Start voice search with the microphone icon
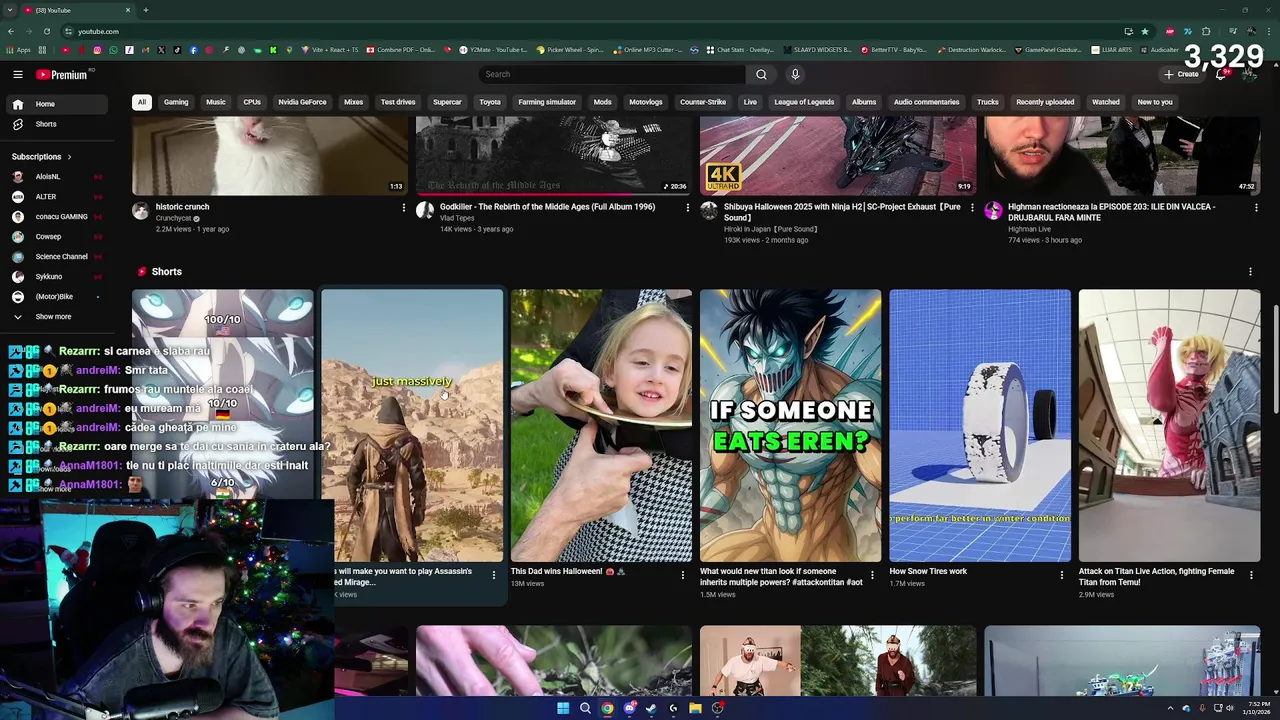Screen dimensions: 1280x720 (x=795, y=74)
